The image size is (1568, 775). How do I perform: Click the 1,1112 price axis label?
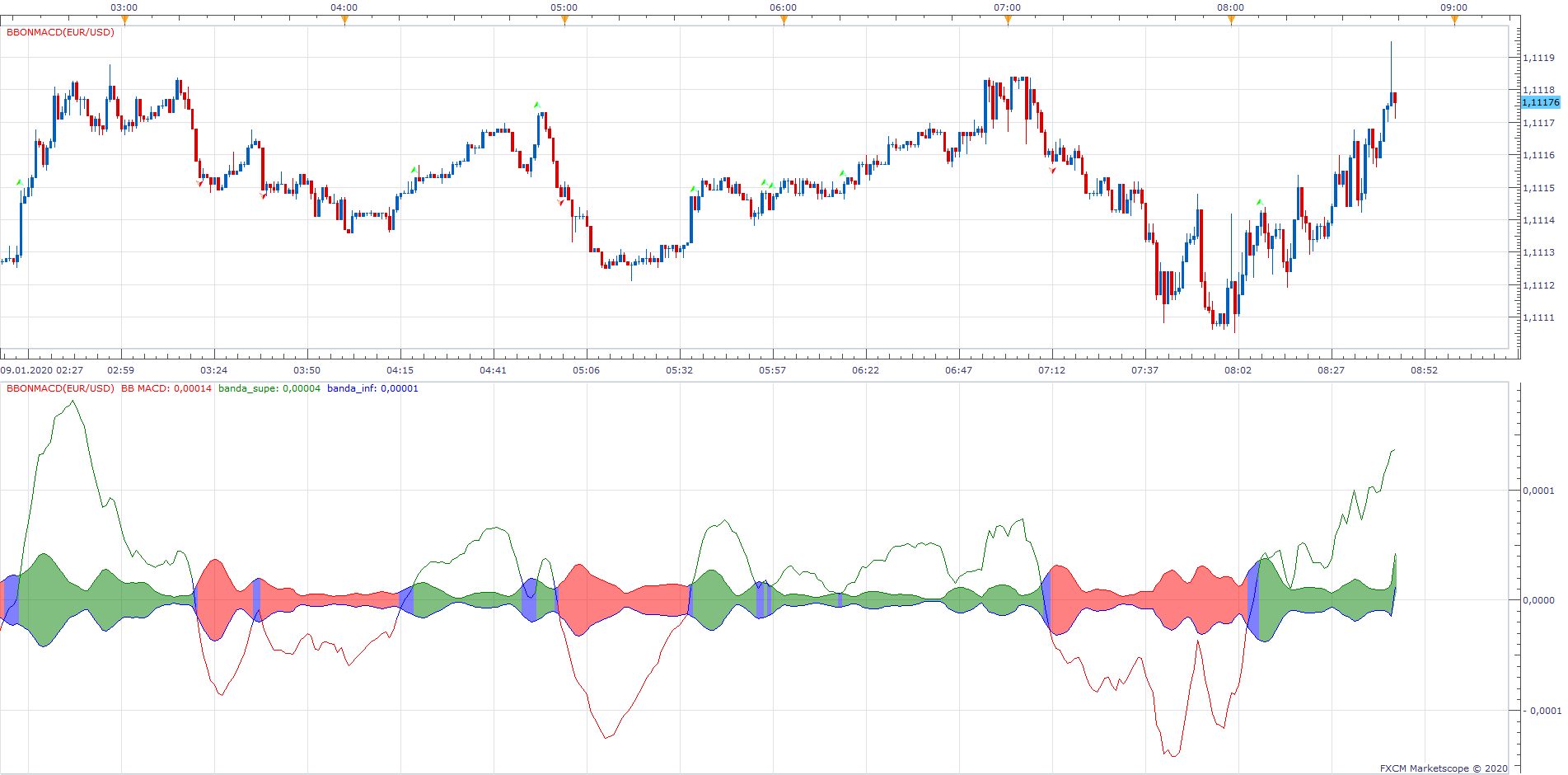(x=1538, y=285)
